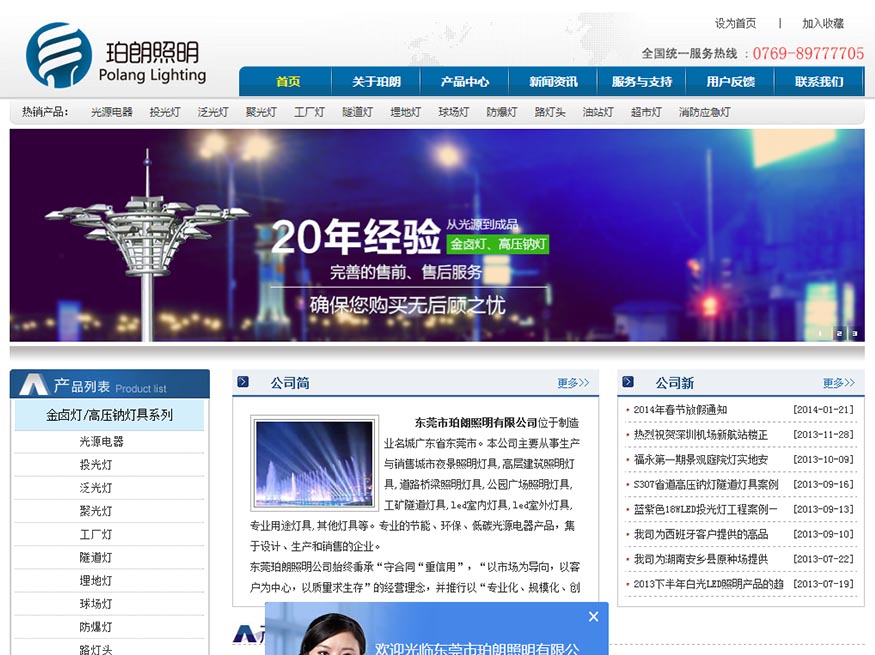Image resolution: width=875 pixels, height=655 pixels.
Task: Expand 金卤灯/高压钠灯具系列 product category
Action: [x=109, y=415]
